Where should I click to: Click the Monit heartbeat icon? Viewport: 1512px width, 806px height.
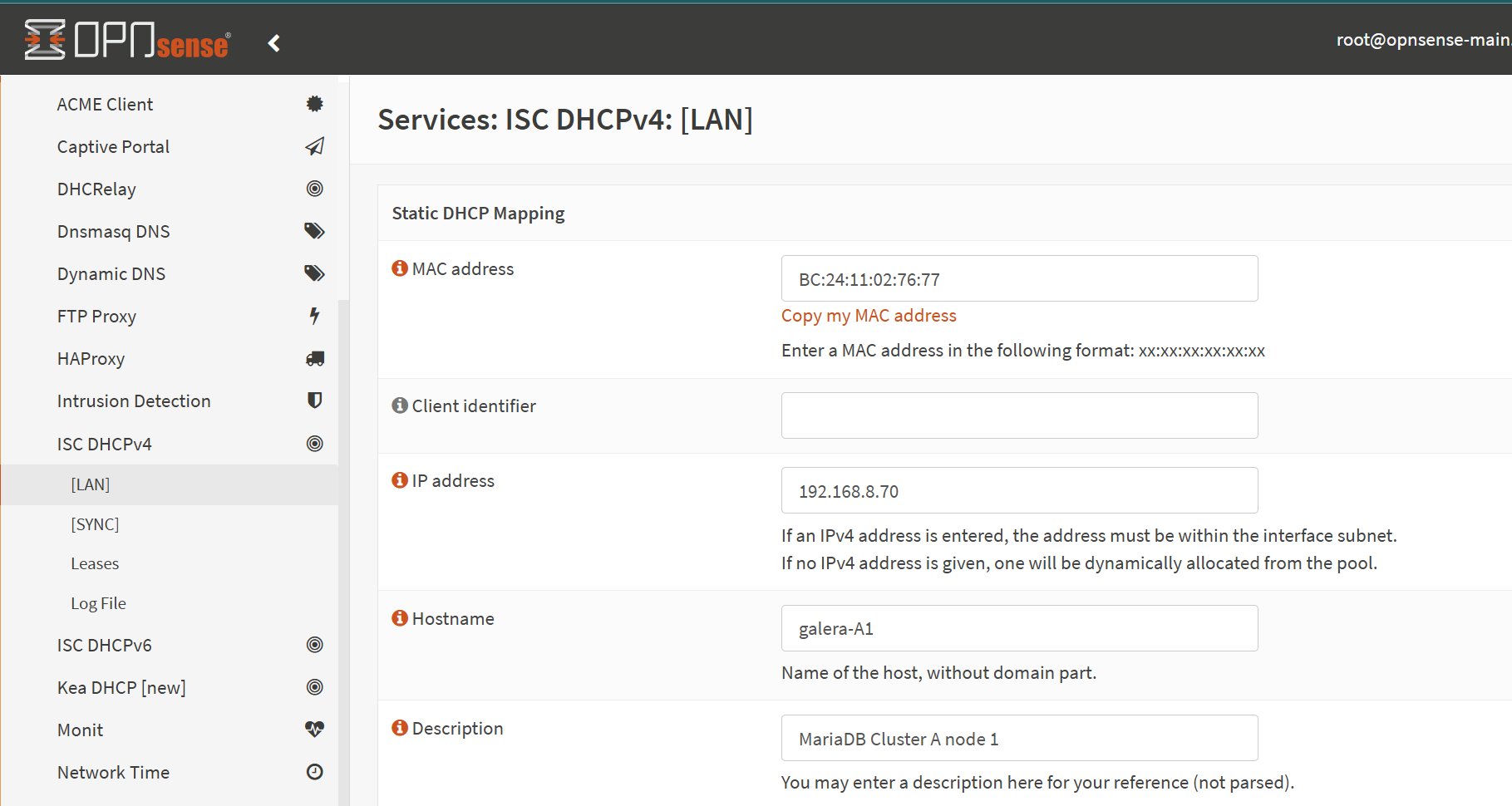point(314,730)
